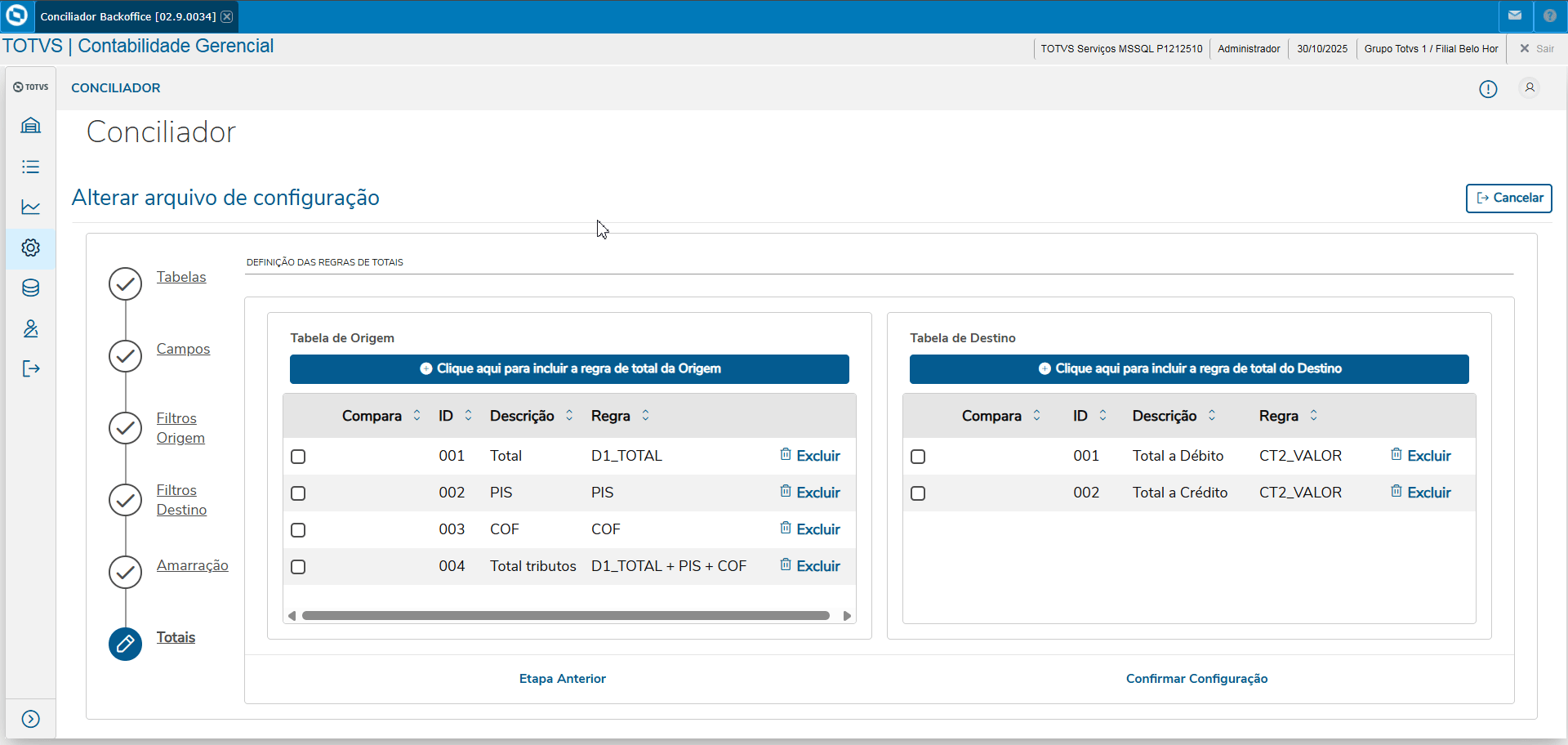Click the Totais step pencil circle

(125, 644)
